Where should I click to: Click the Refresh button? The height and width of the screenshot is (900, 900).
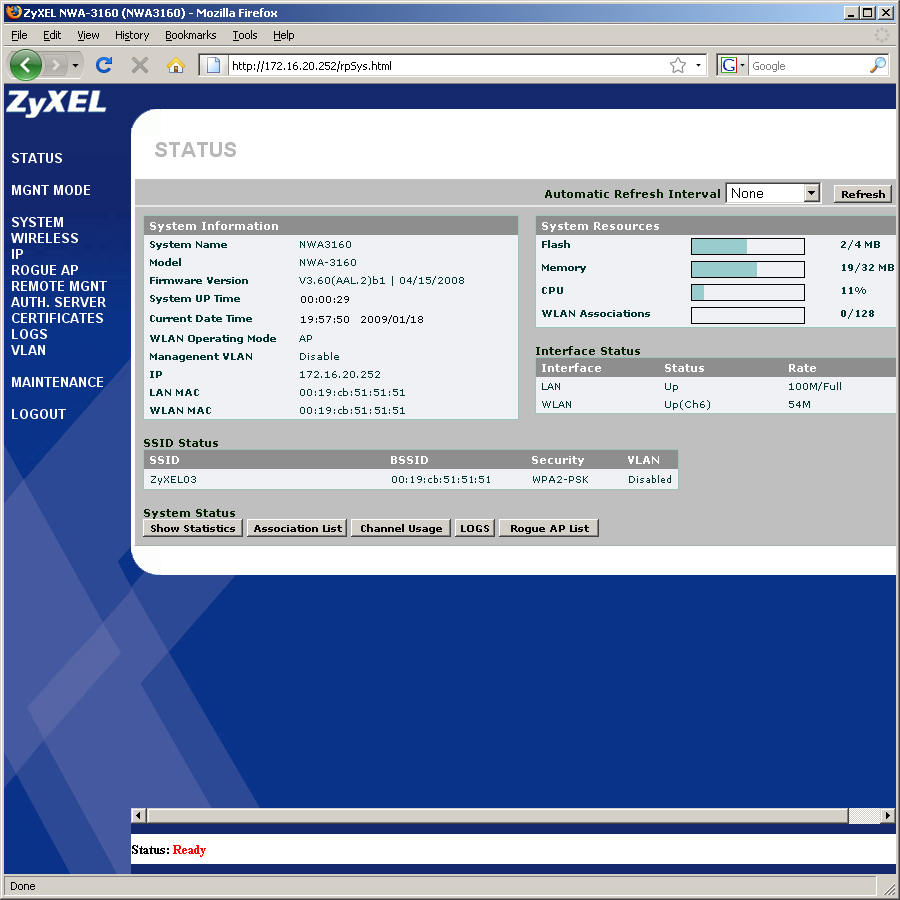[863, 194]
